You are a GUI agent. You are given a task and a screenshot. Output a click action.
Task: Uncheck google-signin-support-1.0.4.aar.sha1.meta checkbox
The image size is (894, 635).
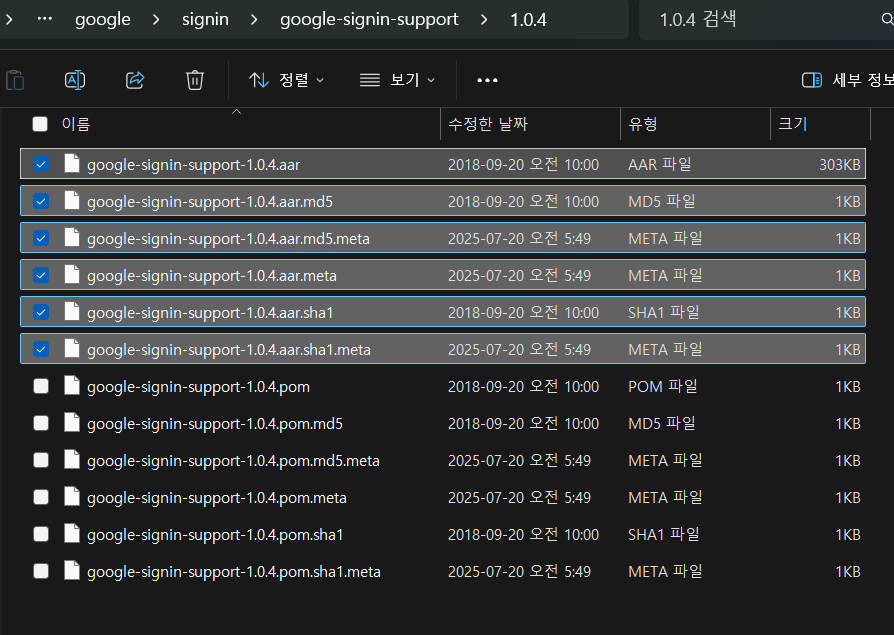tap(40, 349)
